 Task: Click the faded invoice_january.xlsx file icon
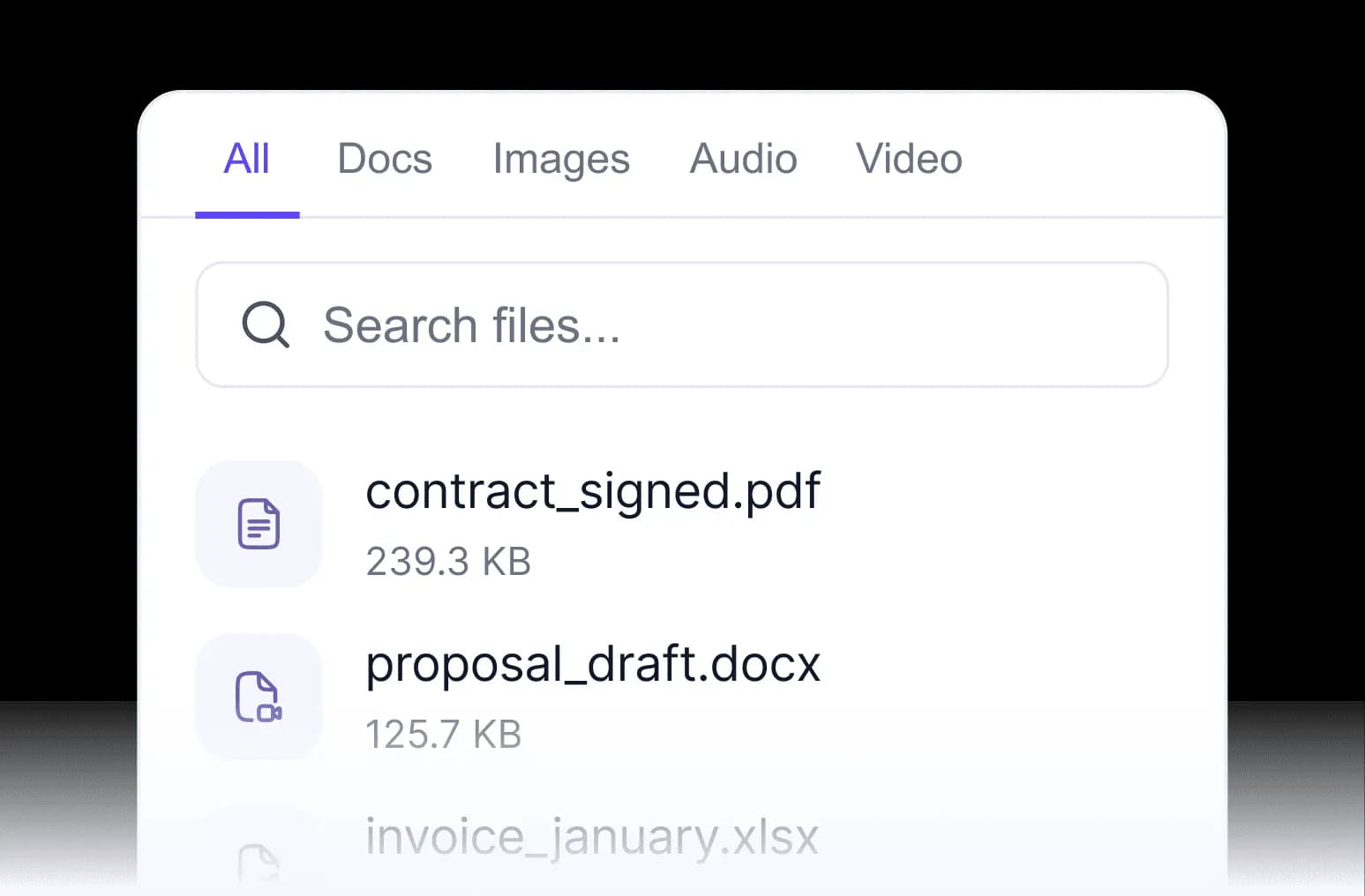(x=259, y=862)
